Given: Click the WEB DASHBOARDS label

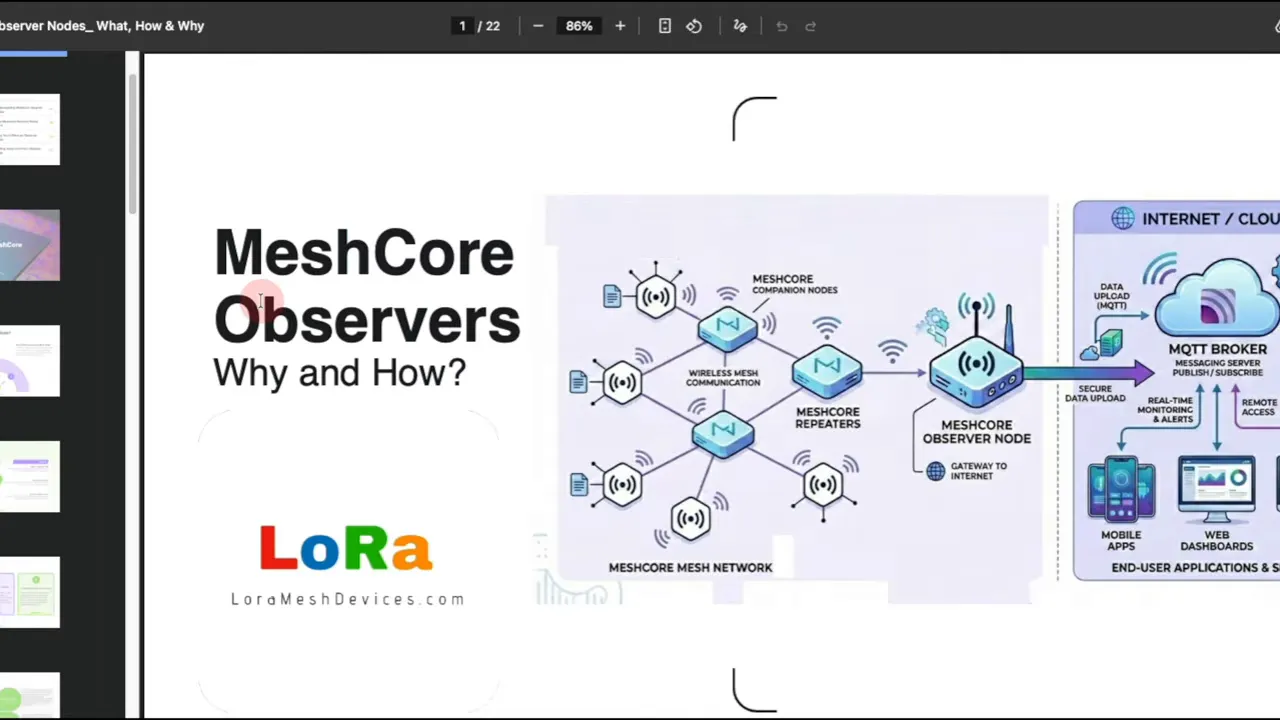Looking at the screenshot, I should tap(1217, 541).
